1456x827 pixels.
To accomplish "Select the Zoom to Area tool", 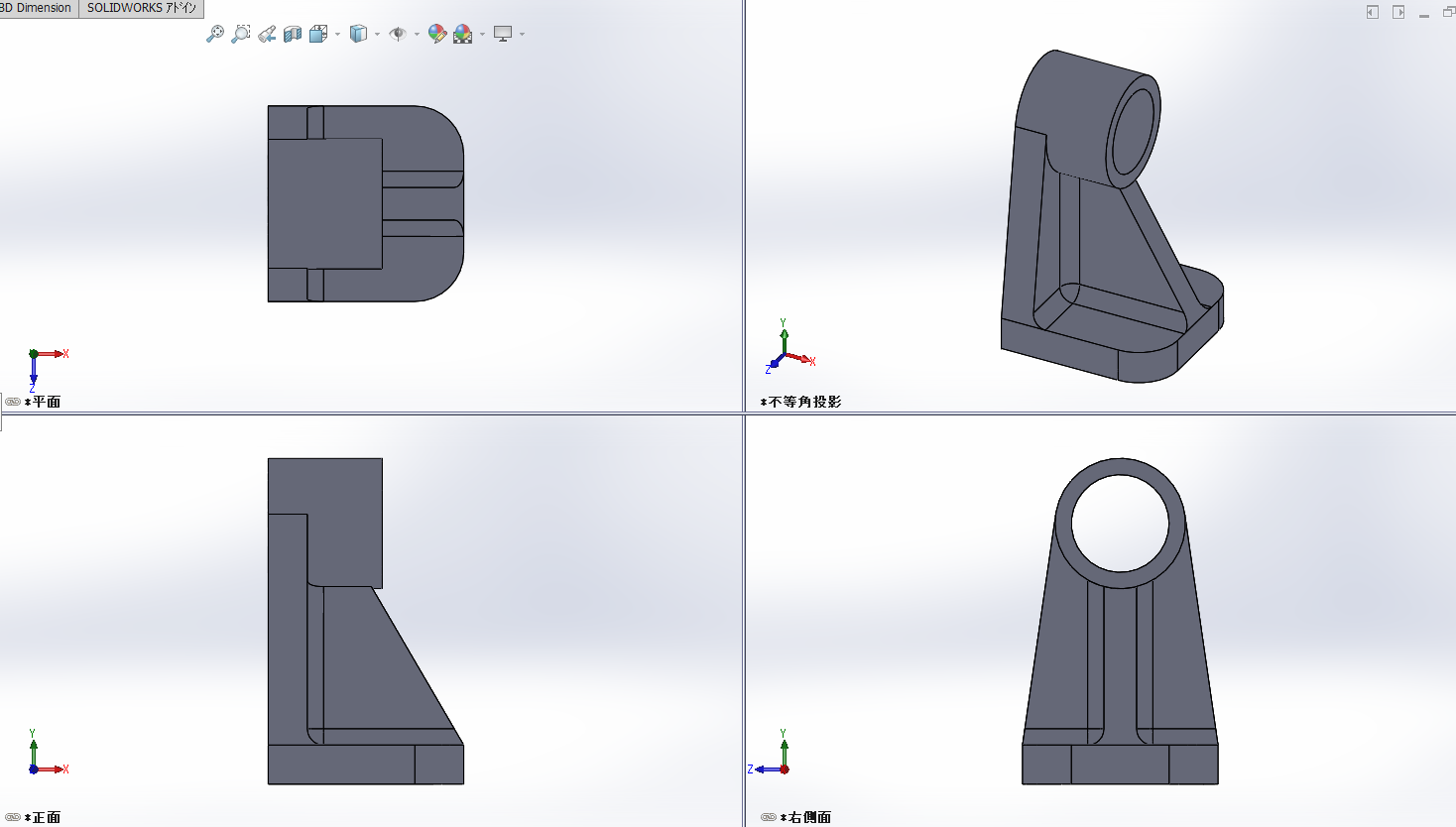I will tap(240, 34).
